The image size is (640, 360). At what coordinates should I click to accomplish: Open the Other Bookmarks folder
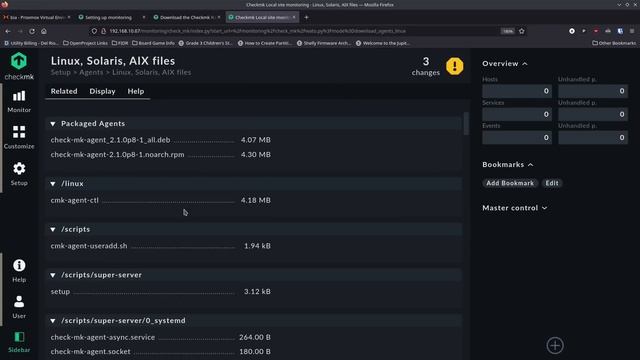pyautogui.click(x=614, y=43)
